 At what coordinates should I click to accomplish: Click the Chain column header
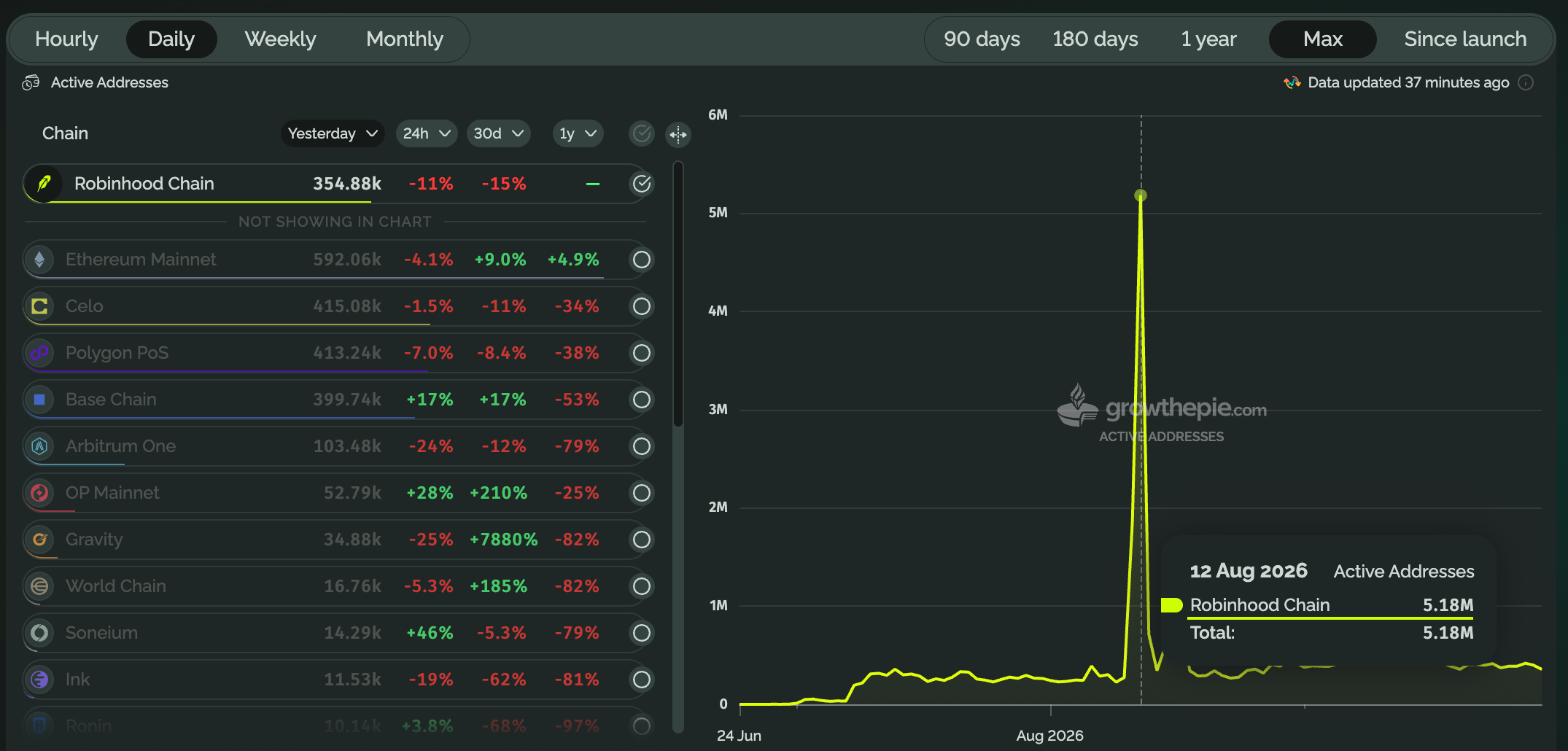65,133
